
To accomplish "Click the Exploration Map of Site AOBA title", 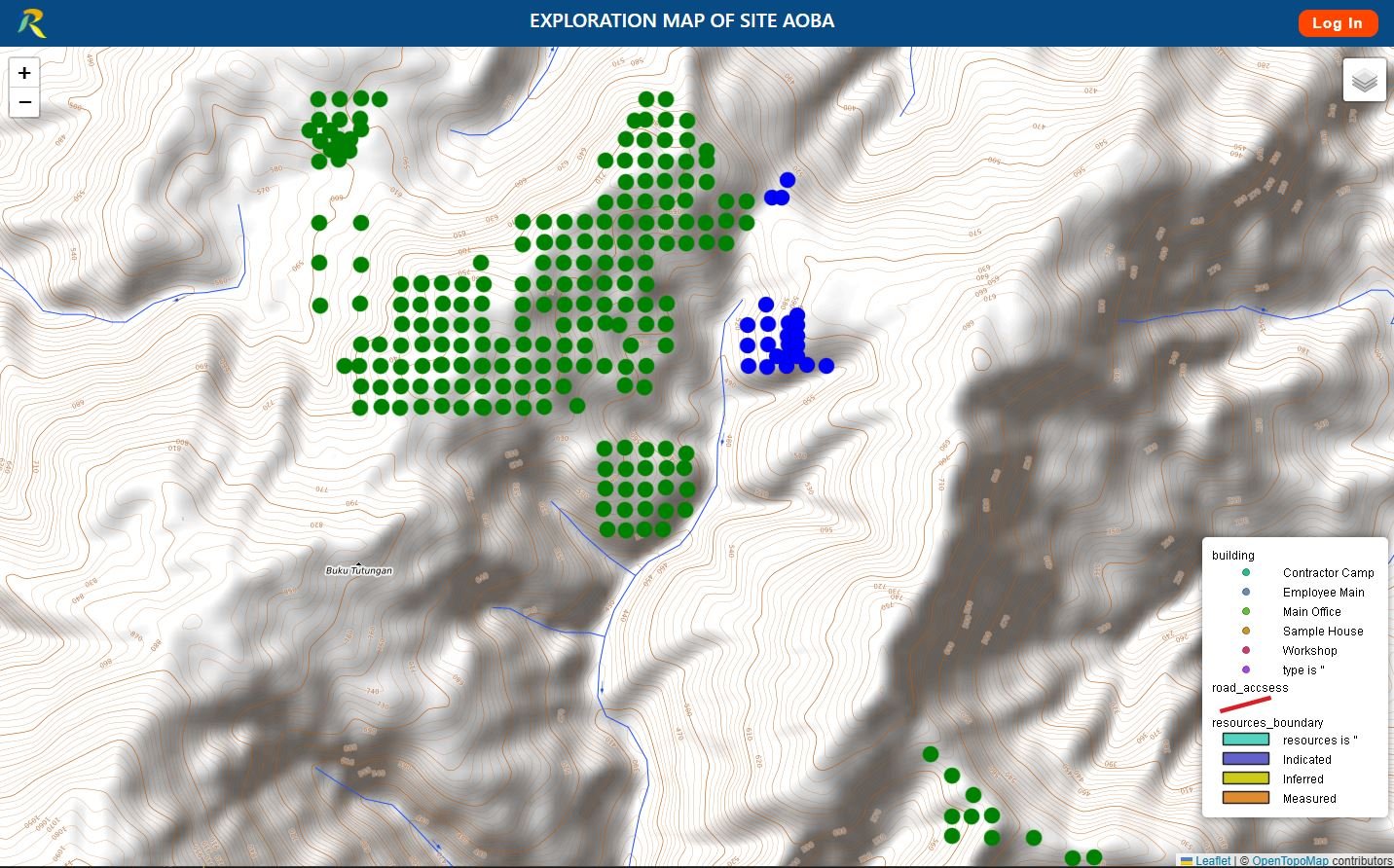I will coord(681,20).
